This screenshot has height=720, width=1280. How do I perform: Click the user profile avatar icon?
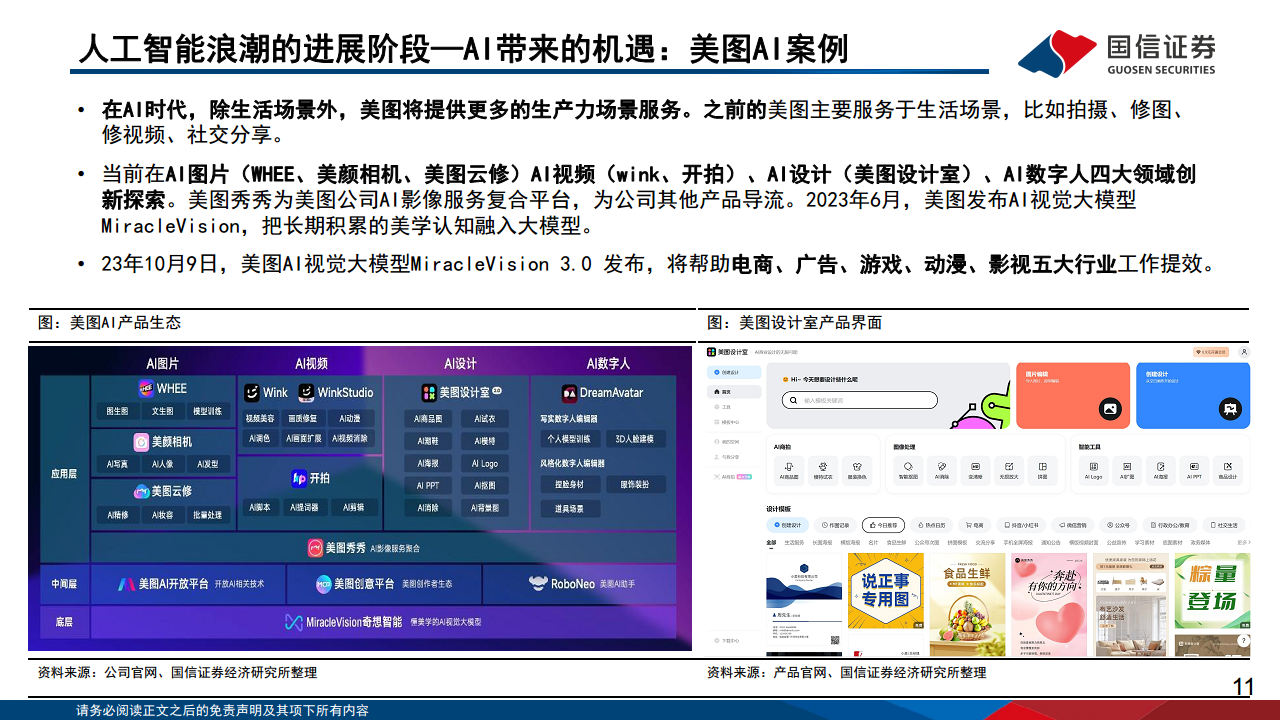coord(1244,353)
